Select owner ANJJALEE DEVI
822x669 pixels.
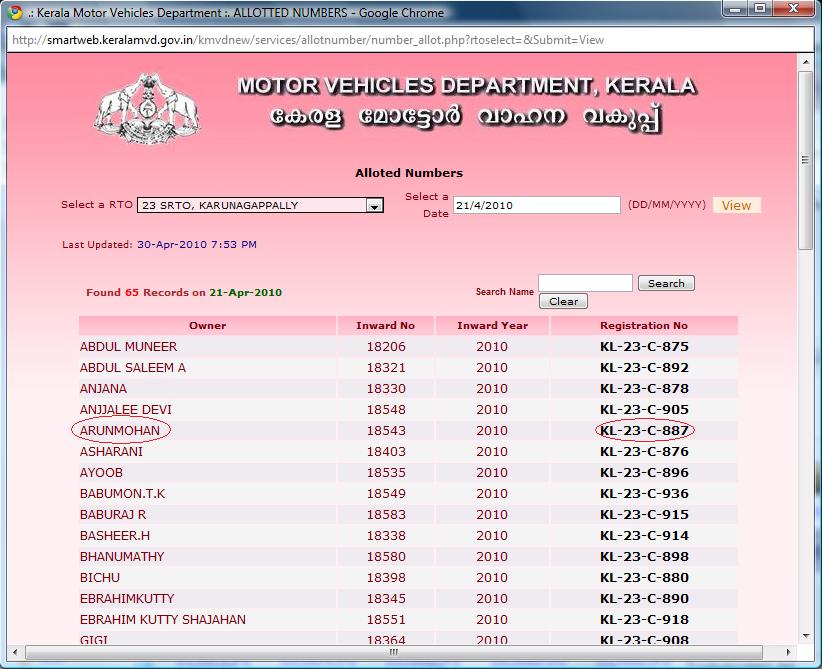coord(126,409)
